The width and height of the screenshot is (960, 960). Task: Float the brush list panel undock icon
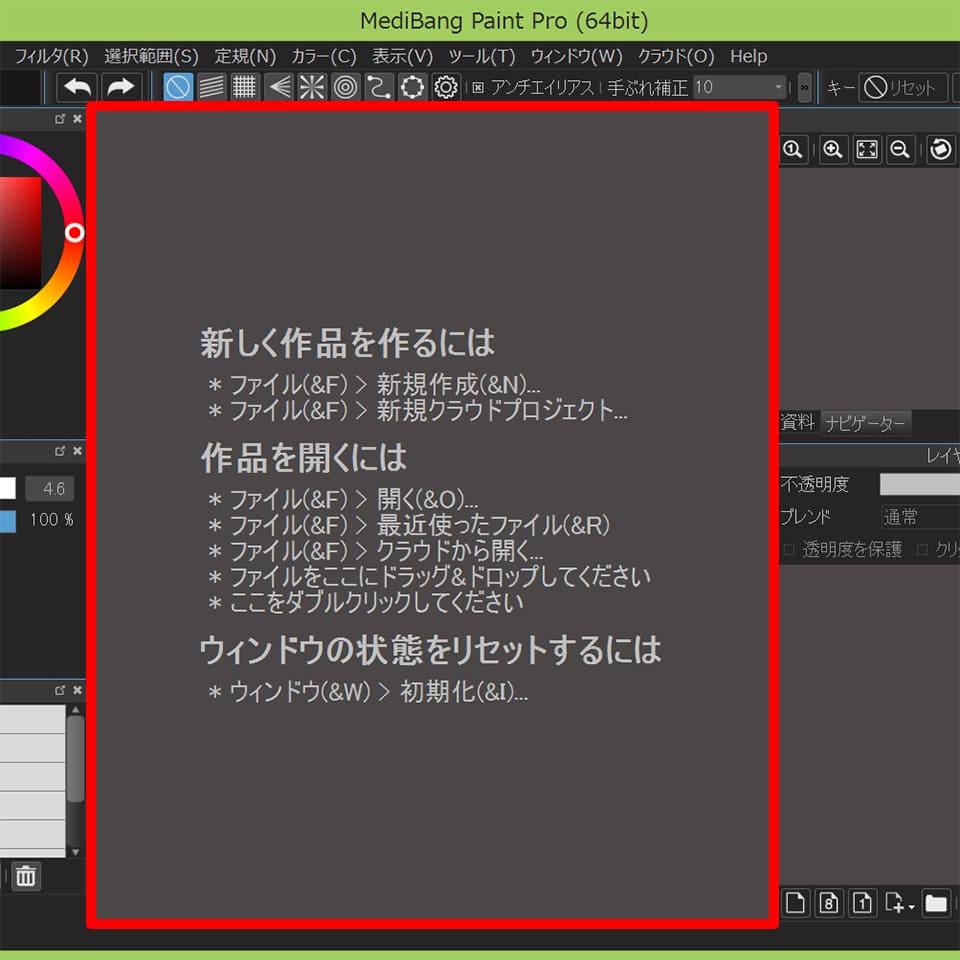60,690
